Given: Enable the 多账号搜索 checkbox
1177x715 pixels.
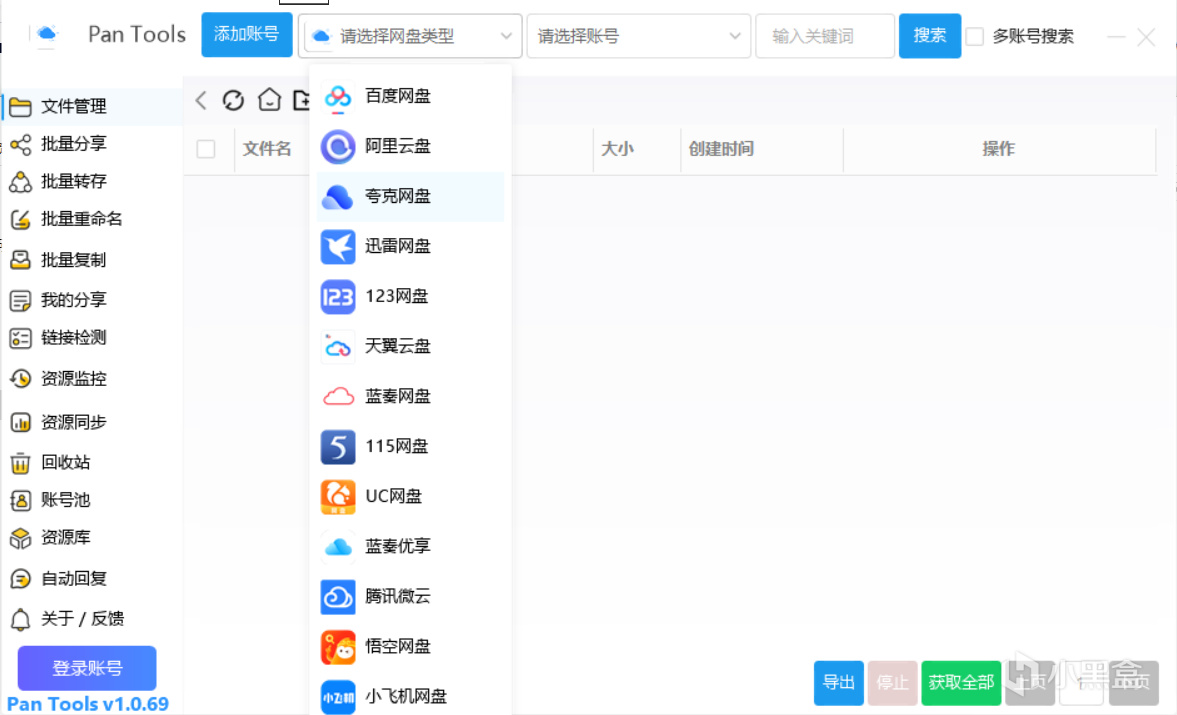Looking at the screenshot, I should [x=974, y=36].
